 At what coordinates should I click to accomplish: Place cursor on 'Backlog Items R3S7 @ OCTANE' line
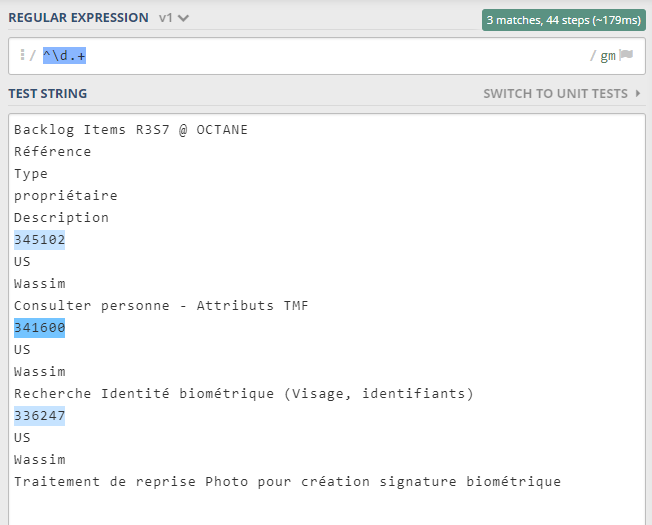tap(130, 130)
